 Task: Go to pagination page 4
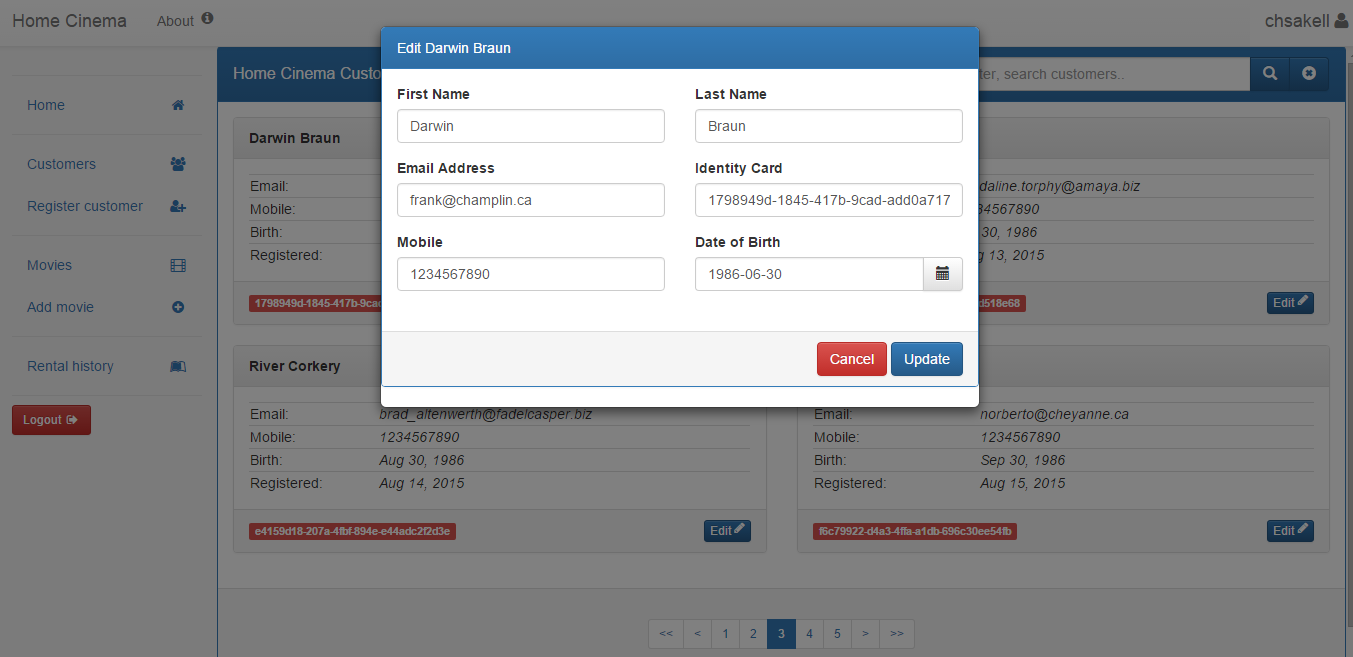pos(809,634)
